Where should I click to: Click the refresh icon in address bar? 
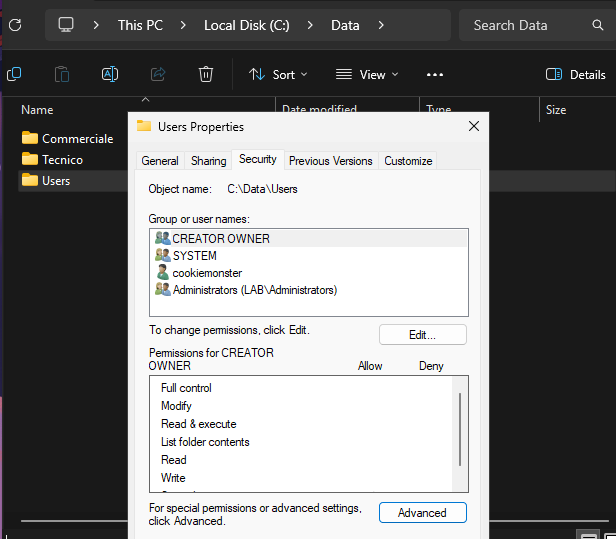pyautogui.click(x=14, y=25)
